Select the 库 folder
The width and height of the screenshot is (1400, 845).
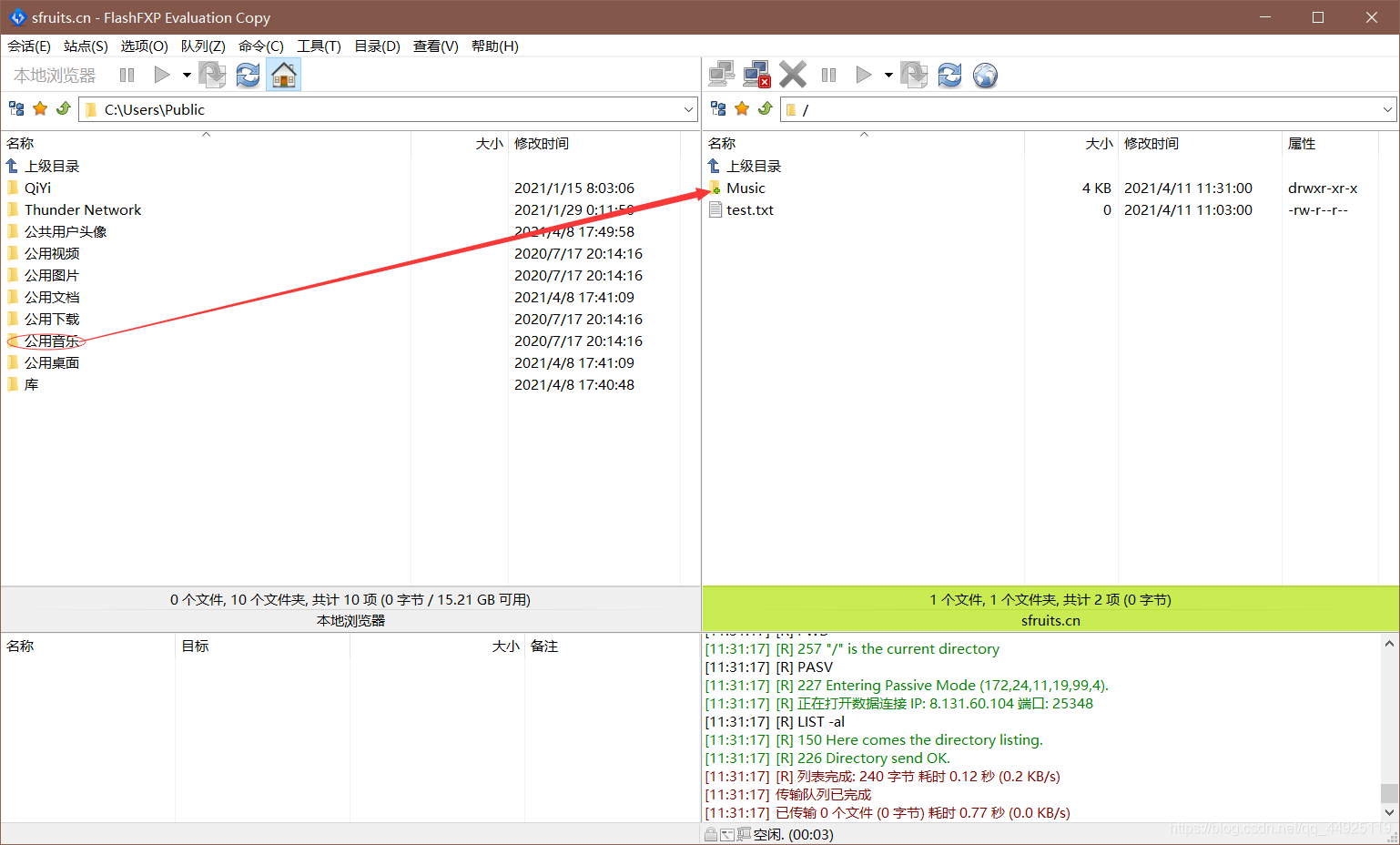coord(31,385)
